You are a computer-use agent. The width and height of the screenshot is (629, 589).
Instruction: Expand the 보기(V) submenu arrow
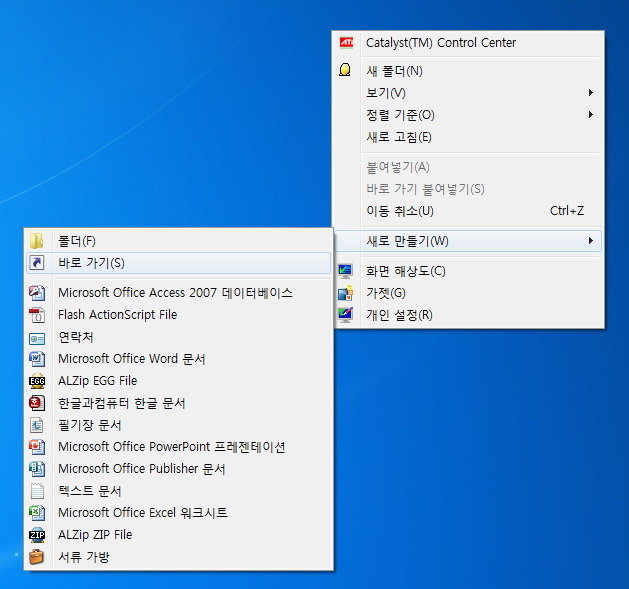(x=590, y=93)
